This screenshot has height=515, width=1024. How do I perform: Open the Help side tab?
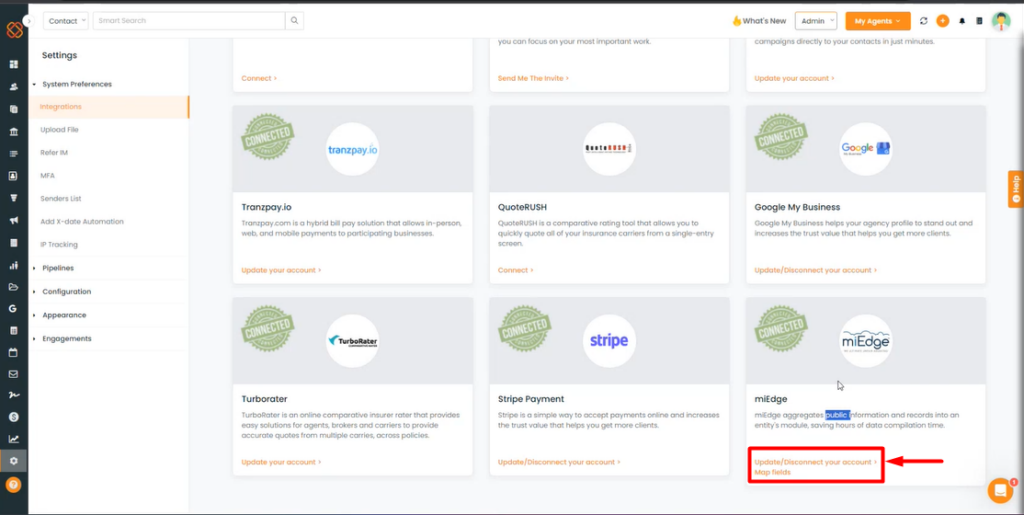pos(1016,189)
